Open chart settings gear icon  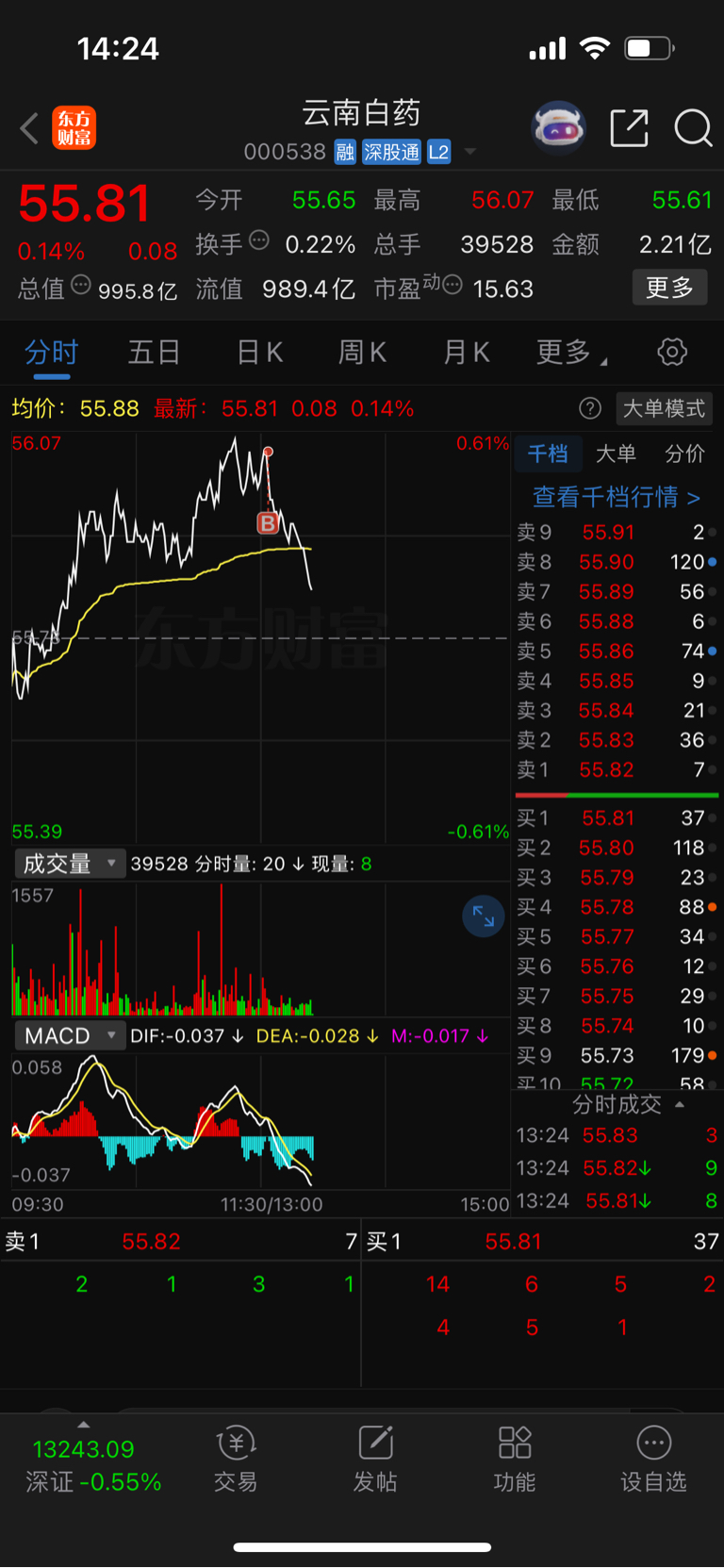[672, 352]
